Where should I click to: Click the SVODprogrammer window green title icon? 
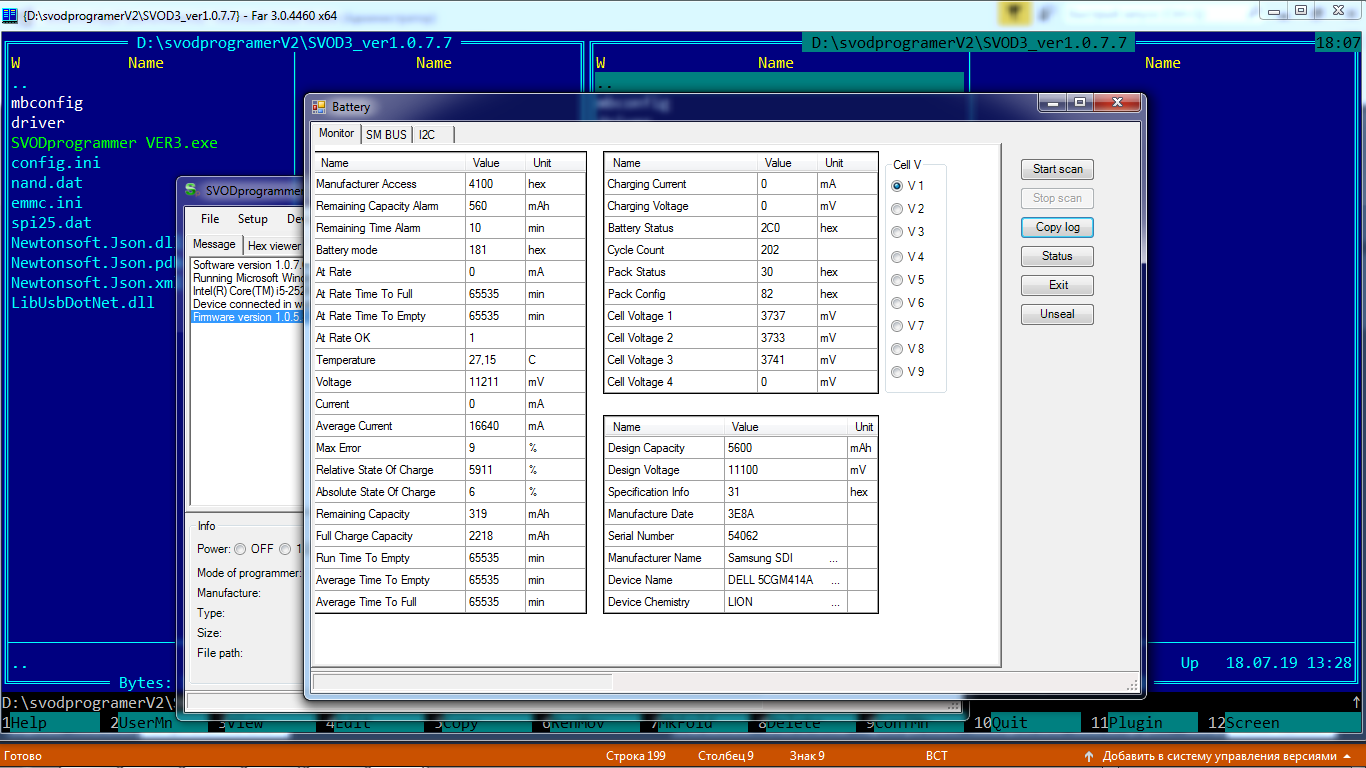pyautogui.click(x=190, y=190)
